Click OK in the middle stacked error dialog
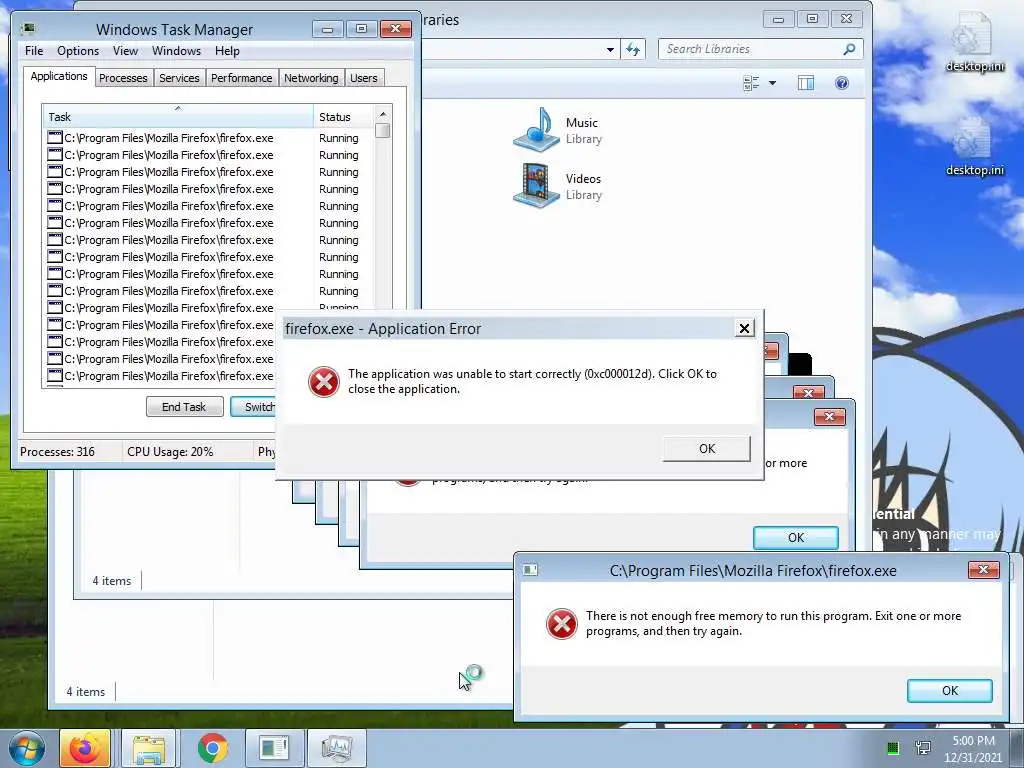Image resolution: width=1024 pixels, height=768 pixels. (795, 537)
